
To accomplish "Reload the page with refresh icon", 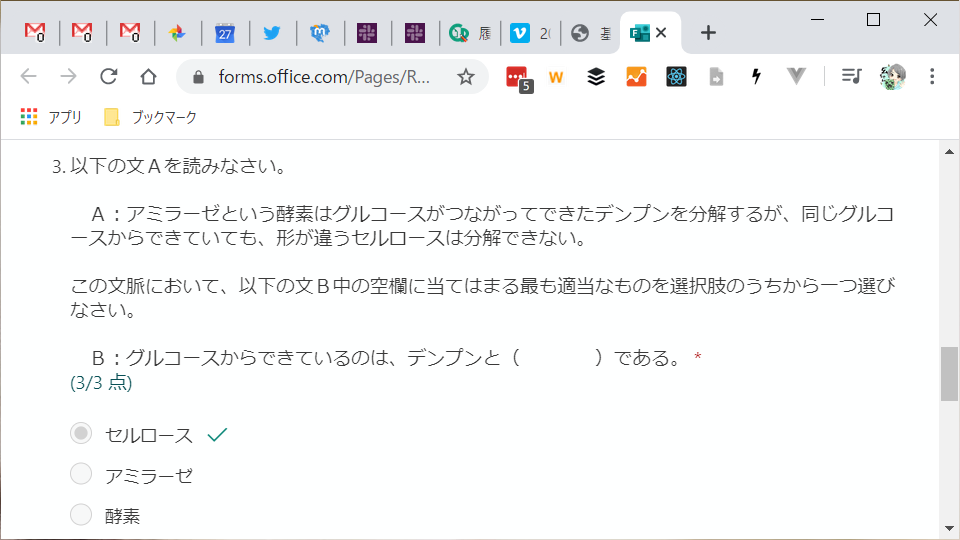I will pyautogui.click(x=109, y=77).
